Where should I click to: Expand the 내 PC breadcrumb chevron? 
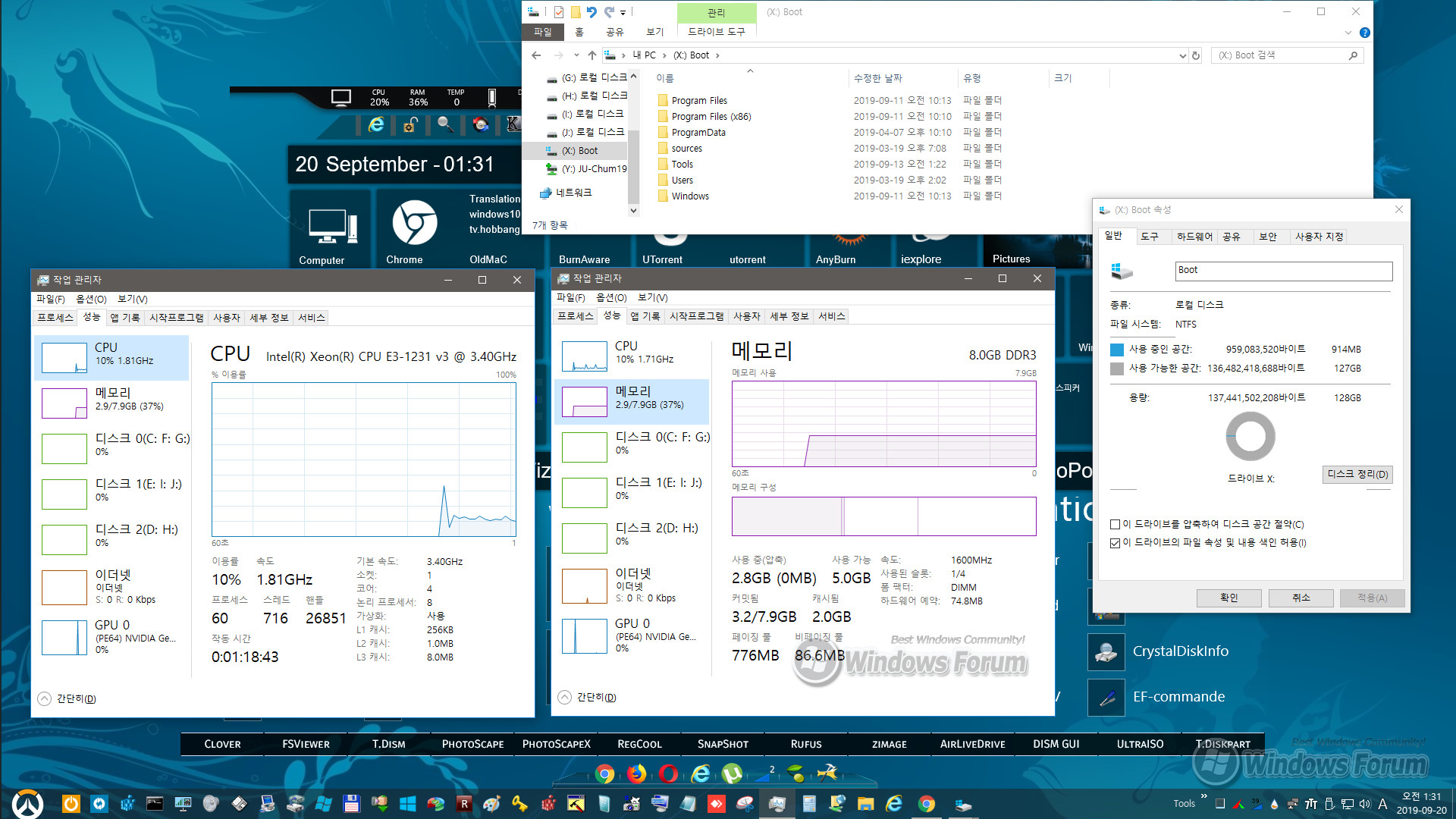tap(664, 55)
